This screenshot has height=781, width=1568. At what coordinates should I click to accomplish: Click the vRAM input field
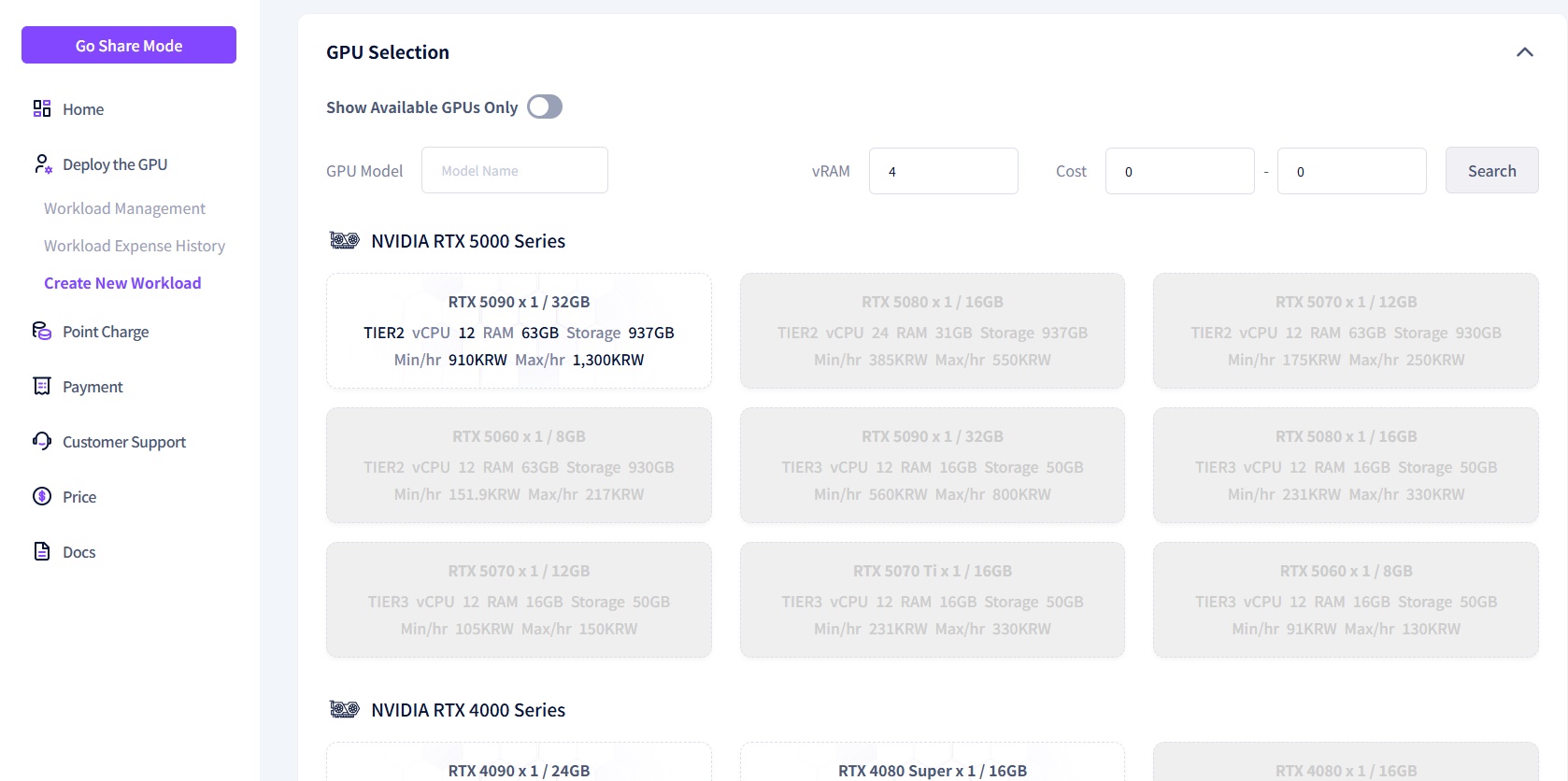(x=943, y=172)
